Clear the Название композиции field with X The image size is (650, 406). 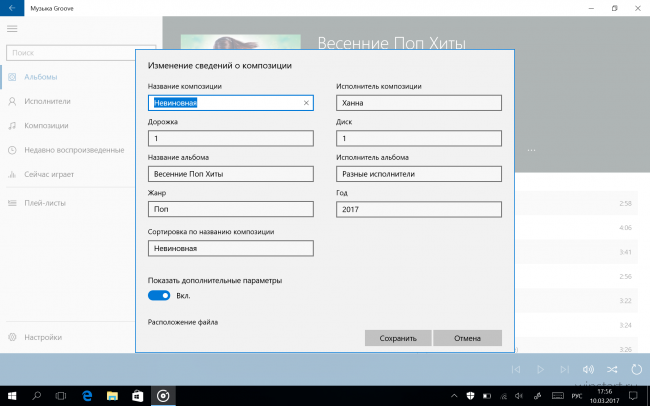click(307, 102)
